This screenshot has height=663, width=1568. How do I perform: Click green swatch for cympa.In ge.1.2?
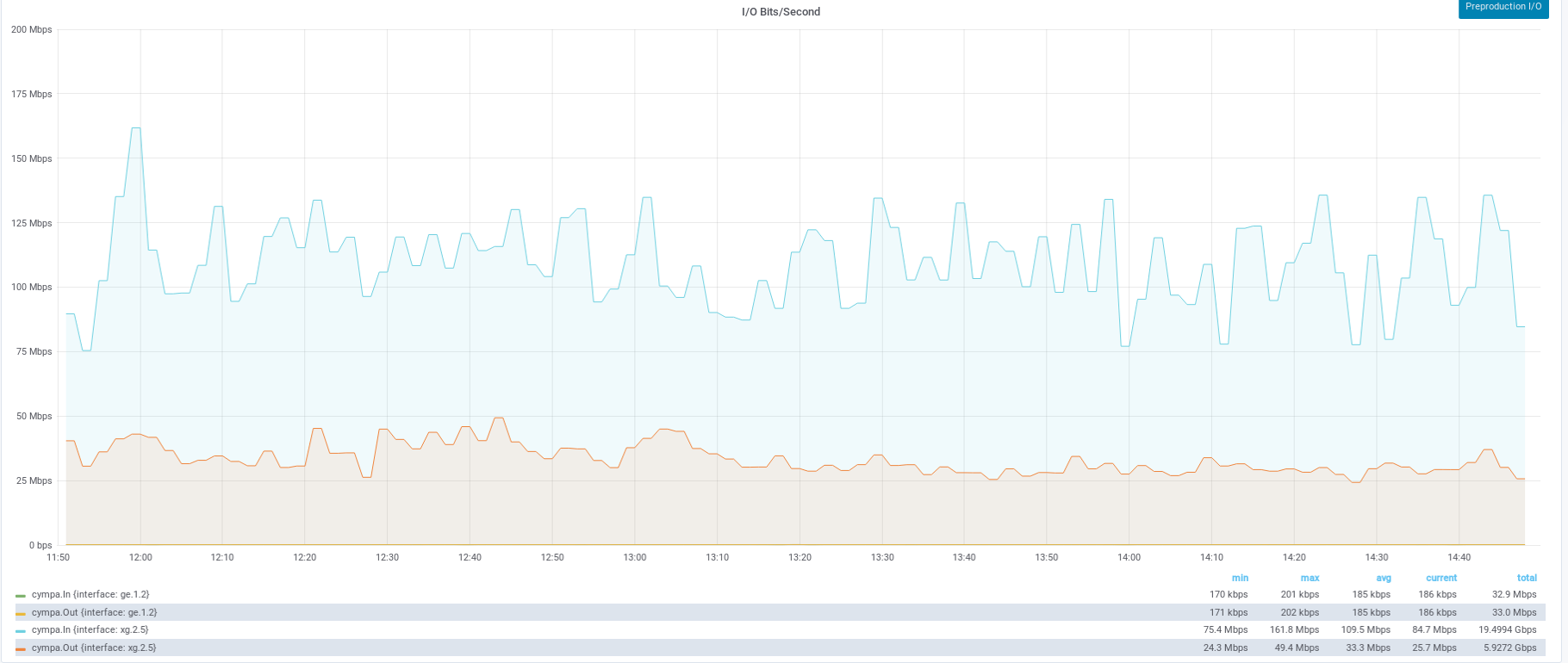click(21, 596)
